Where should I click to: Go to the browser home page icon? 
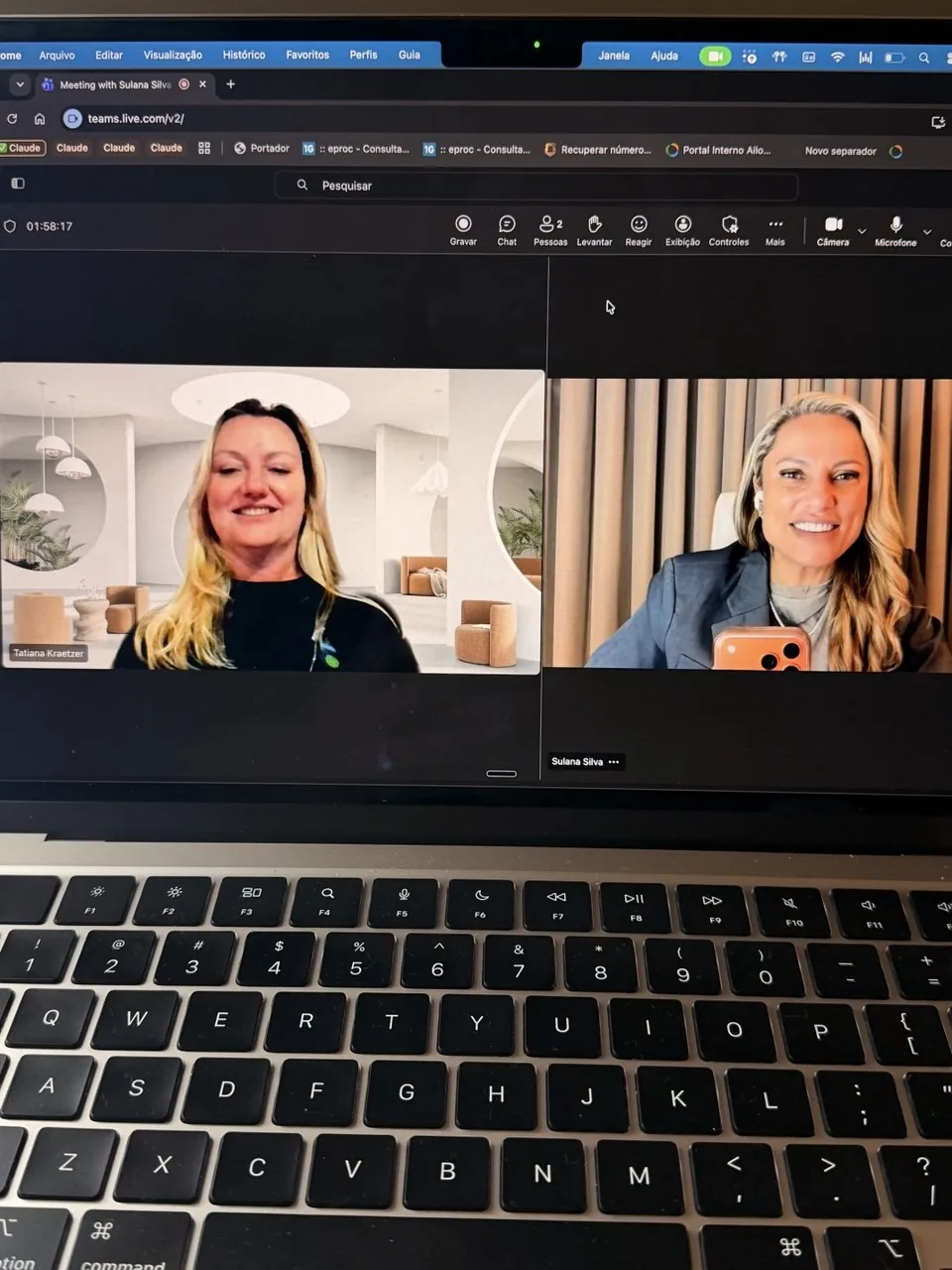tap(40, 118)
